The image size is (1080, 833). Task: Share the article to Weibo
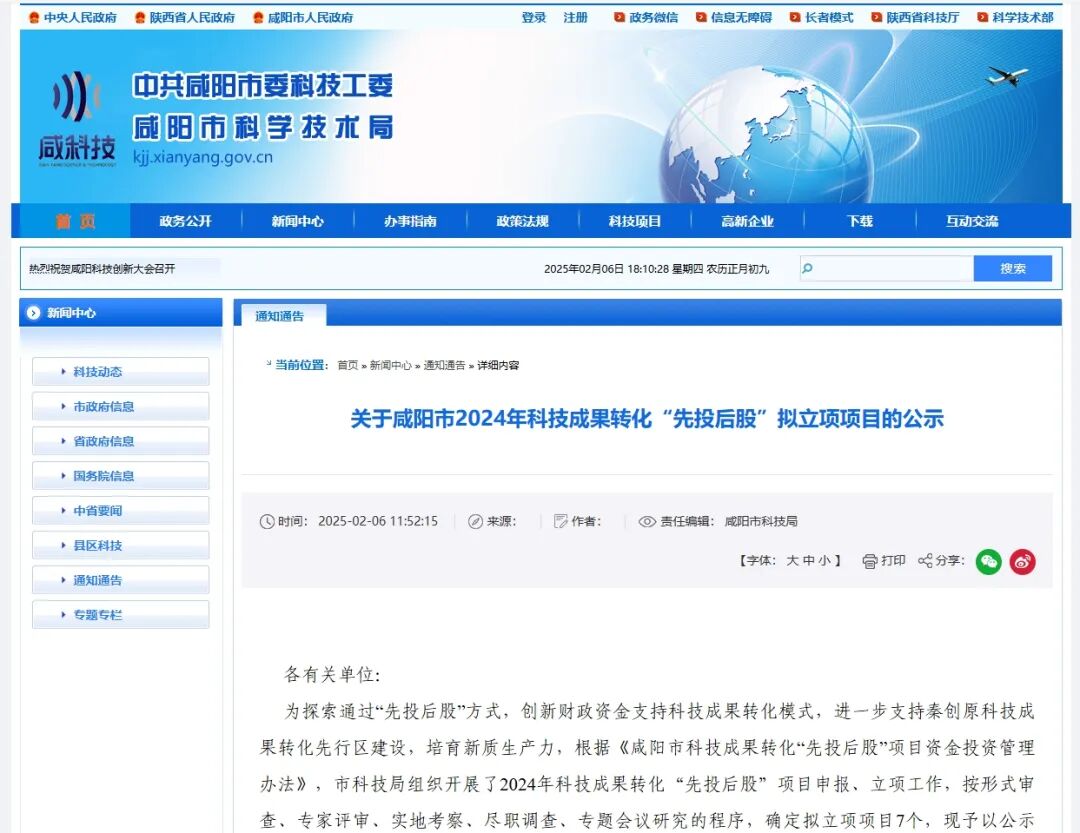pyautogui.click(x=1023, y=562)
